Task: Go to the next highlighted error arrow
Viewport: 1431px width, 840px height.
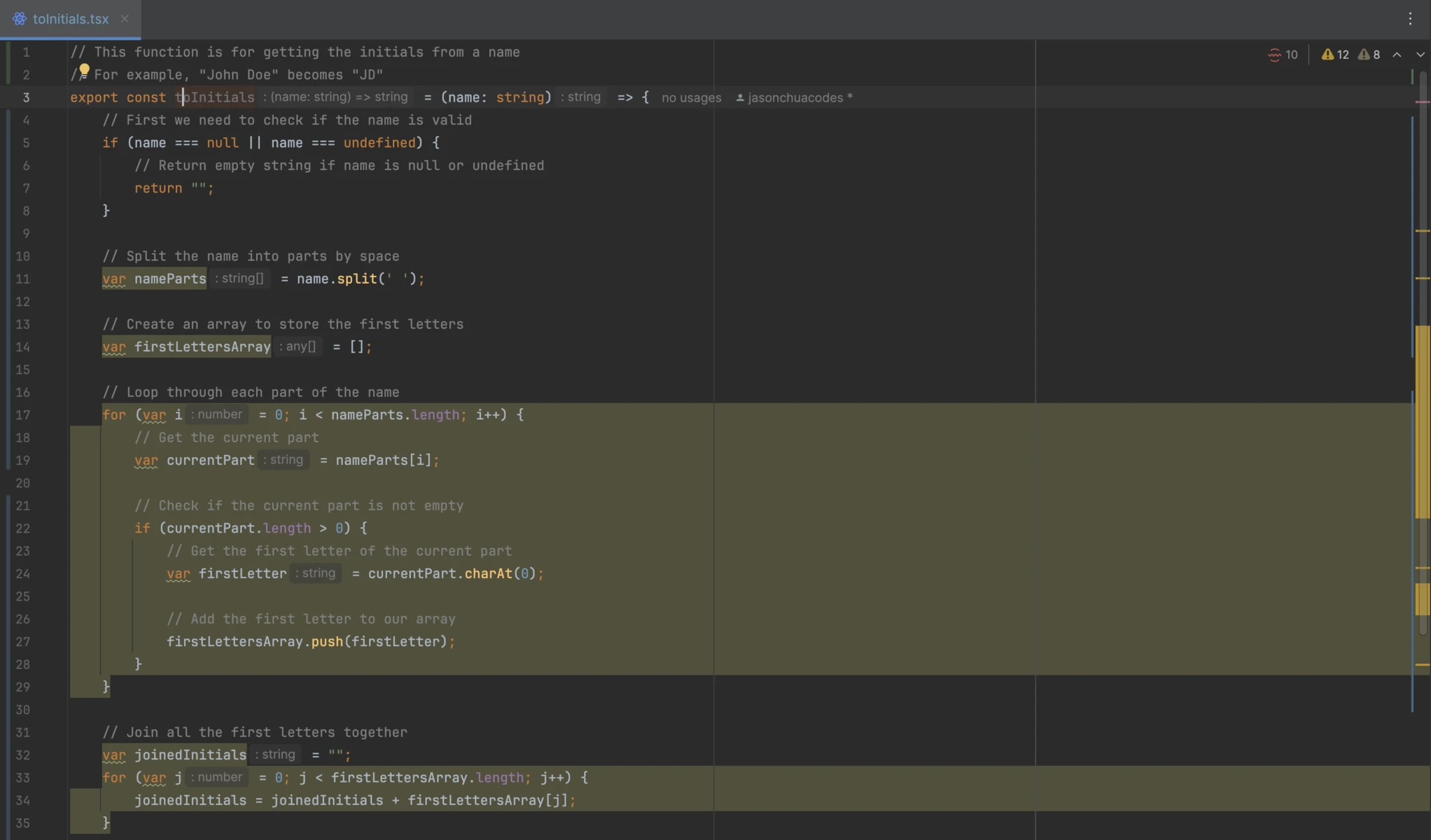Action: pyautogui.click(x=1420, y=55)
